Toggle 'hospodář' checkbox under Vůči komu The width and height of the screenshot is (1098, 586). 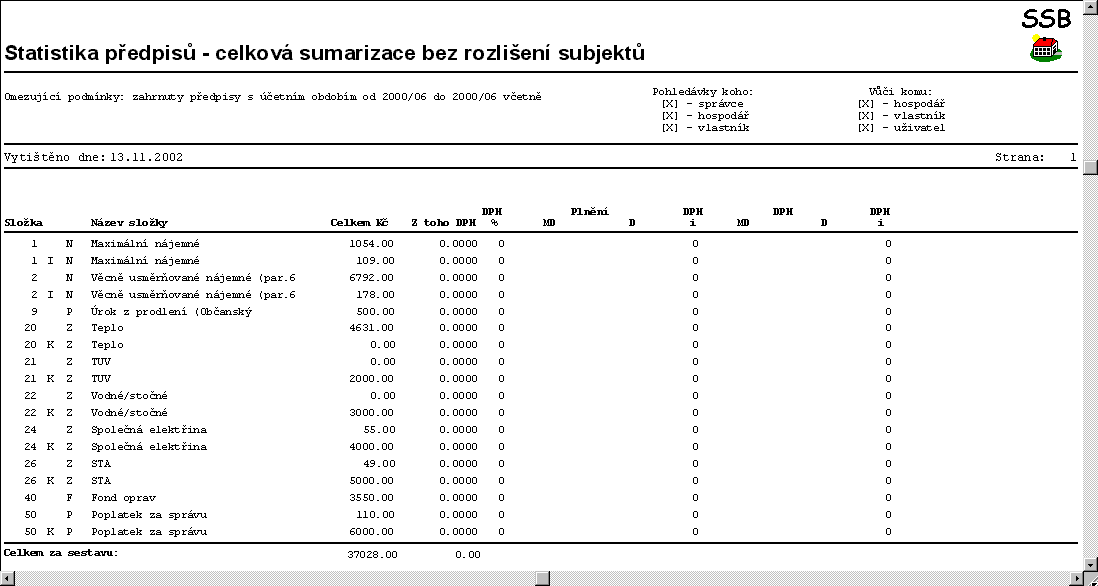pyautogui.click(x=866, y=104)
